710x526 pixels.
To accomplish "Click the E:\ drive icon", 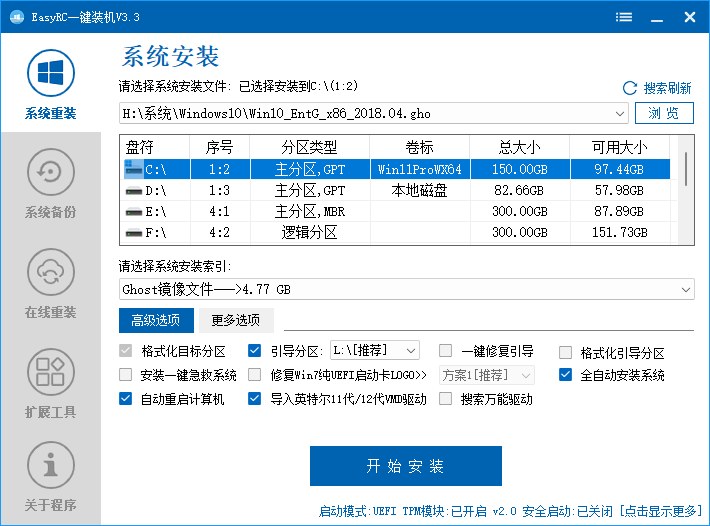I will pyautogui.click(x=134, y=212).
